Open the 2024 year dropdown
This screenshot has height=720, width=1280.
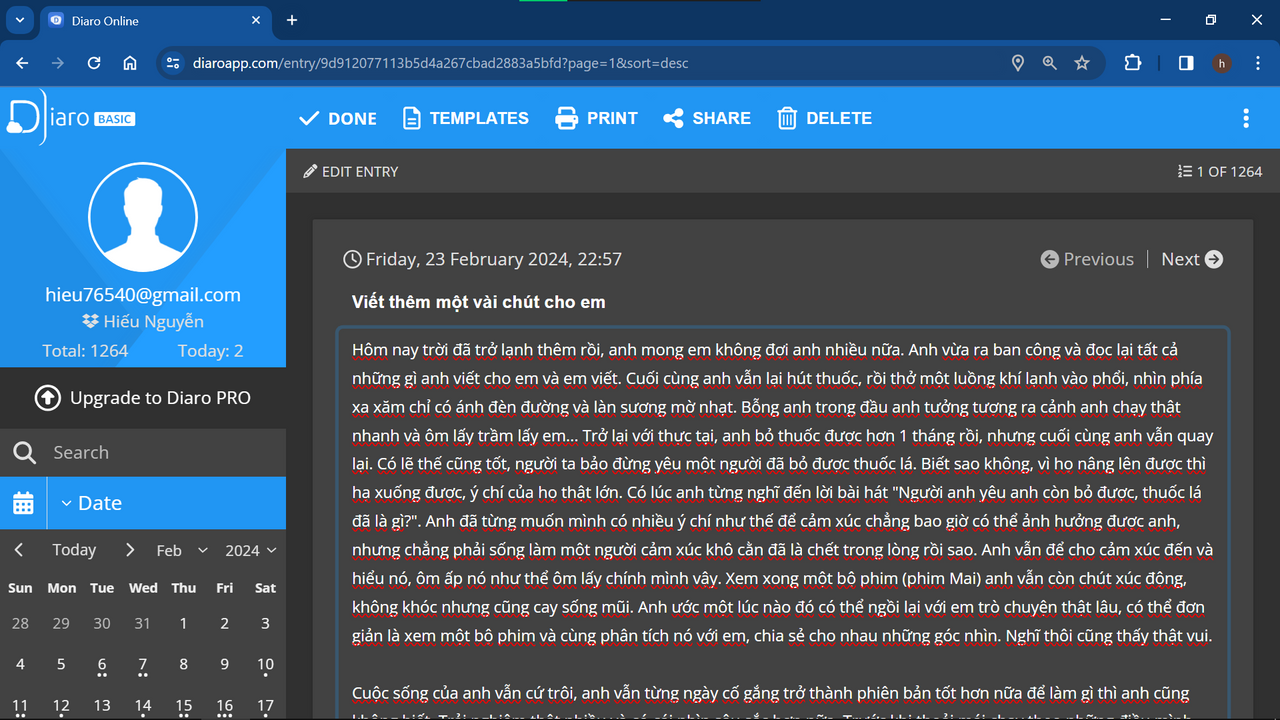tap(250, 550)
